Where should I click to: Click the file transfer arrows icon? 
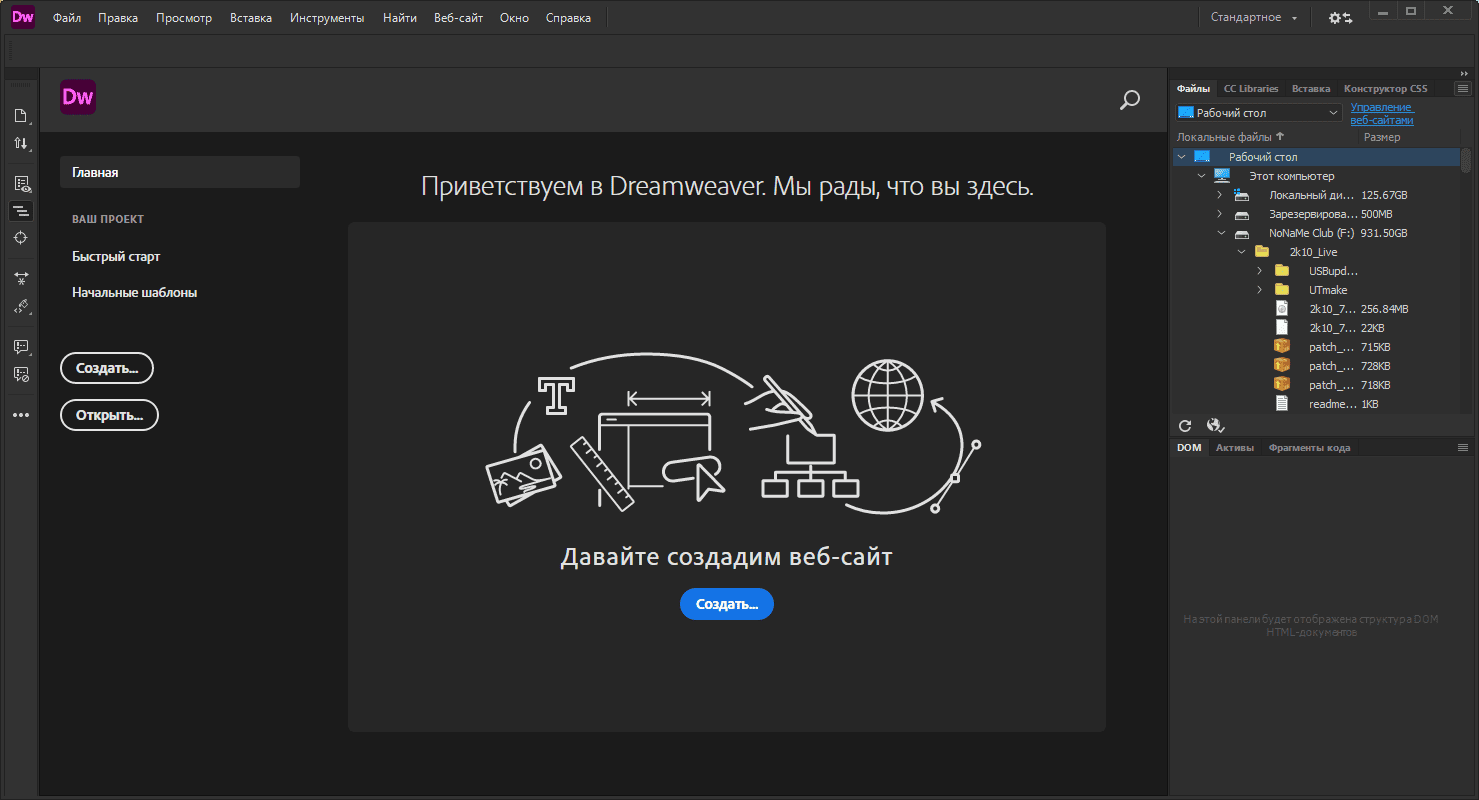[20, 144]
